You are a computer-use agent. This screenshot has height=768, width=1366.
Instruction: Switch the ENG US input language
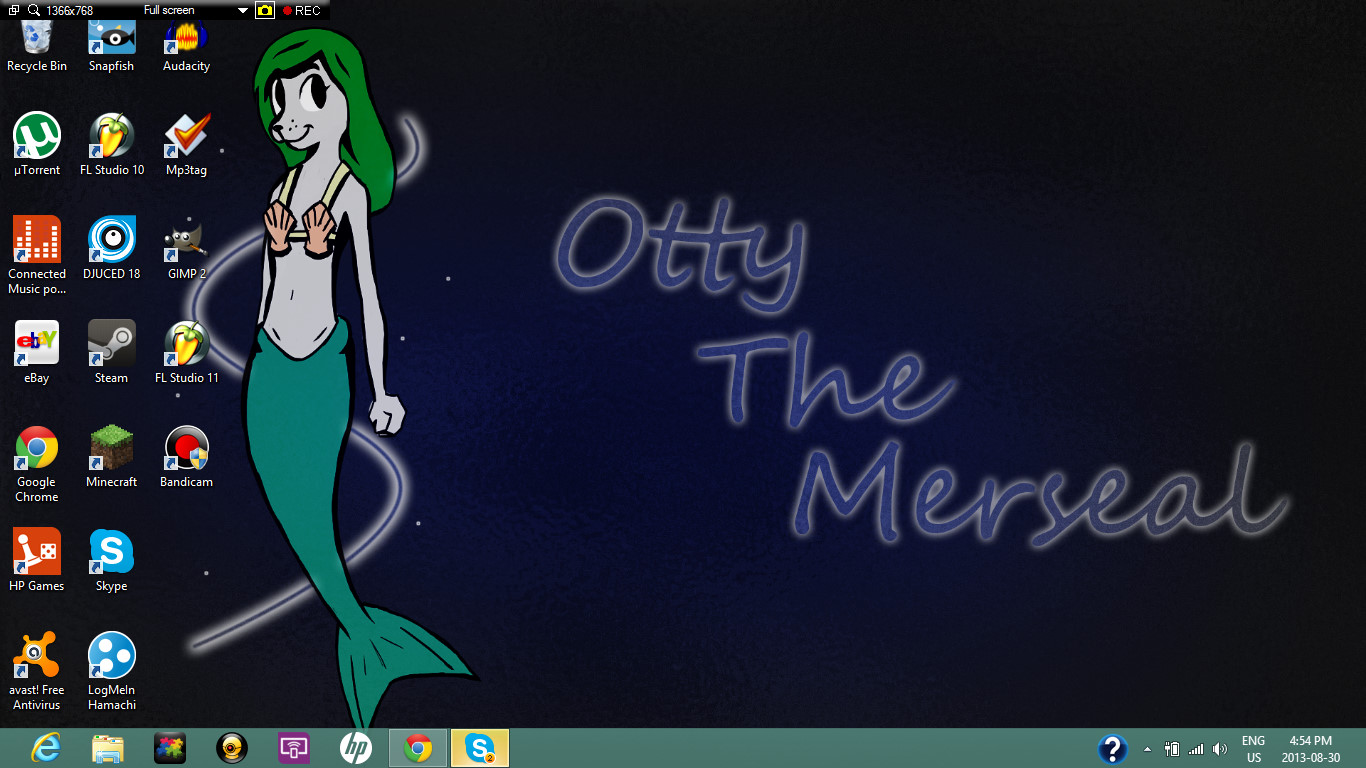coord(1253,749)
